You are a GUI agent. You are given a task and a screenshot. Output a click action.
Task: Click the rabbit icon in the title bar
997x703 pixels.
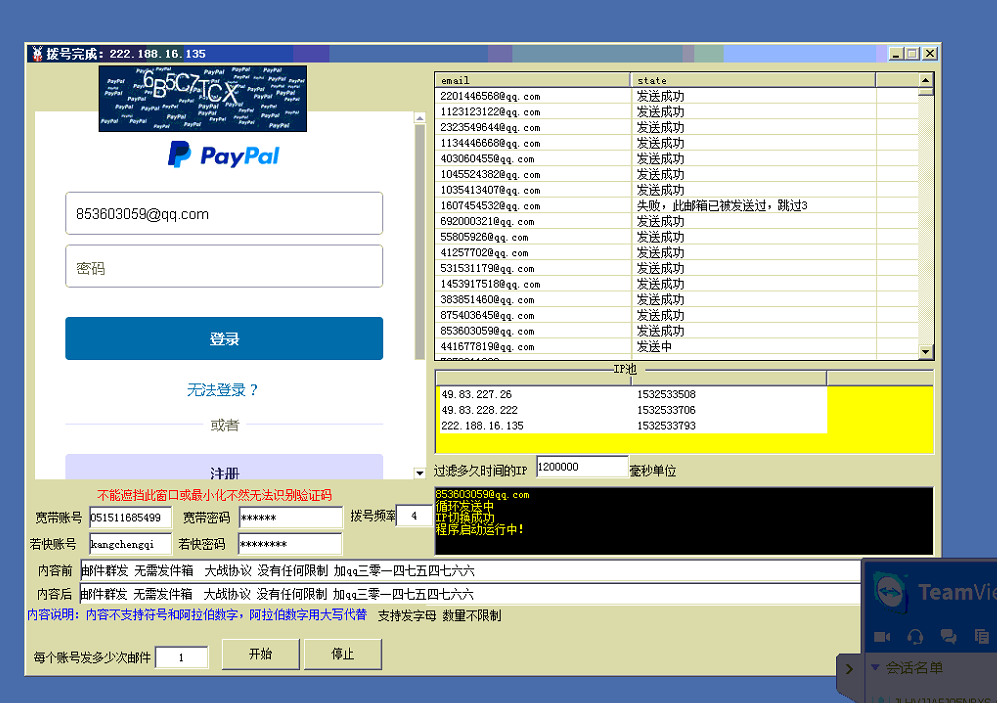point(37,53)
